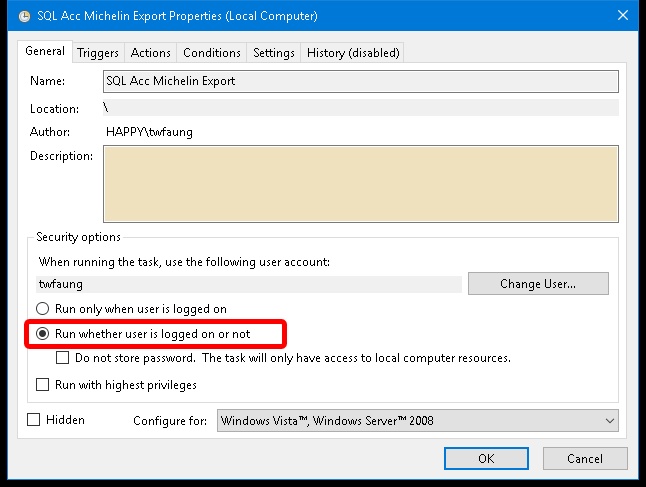This screenshot has height=487, width=646.
Task: Select Run only when user is logged on
Action: 43,310
